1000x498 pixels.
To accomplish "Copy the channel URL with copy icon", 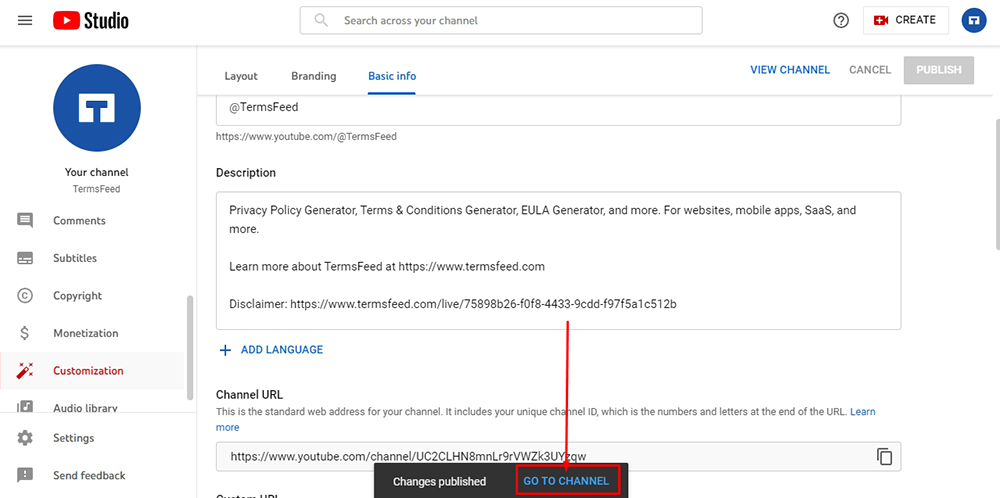I will point(884,457).
